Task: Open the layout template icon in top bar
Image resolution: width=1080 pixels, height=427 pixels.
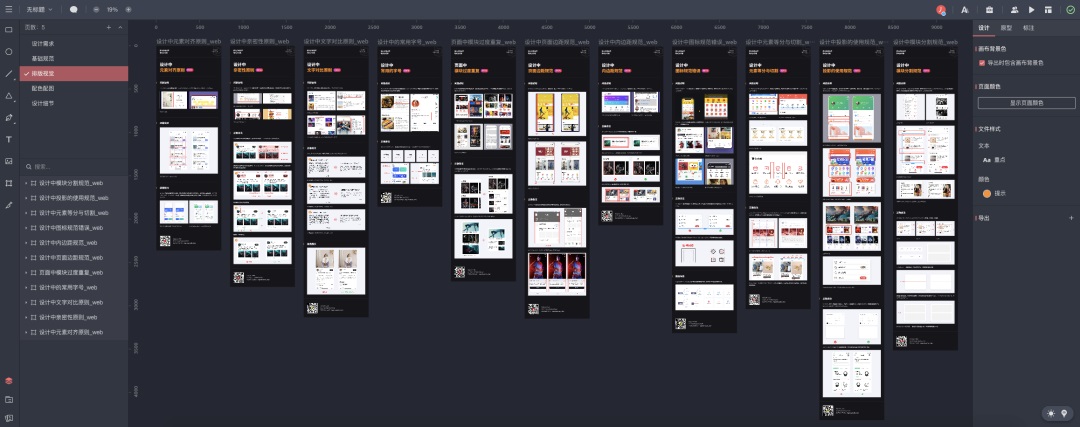Action: pos(1048,10)
